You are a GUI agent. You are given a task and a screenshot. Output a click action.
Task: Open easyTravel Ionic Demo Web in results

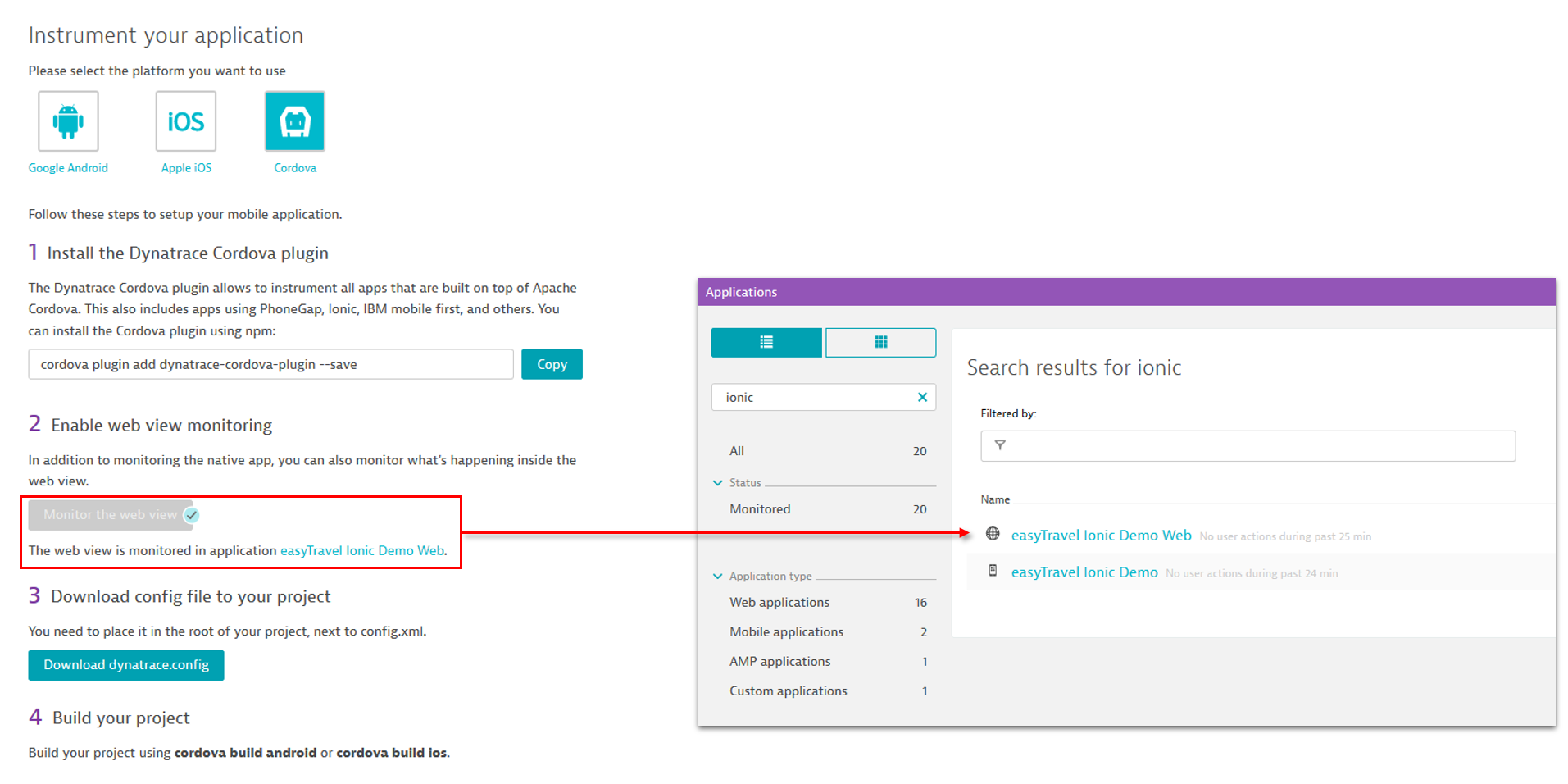[x=1101, y=536]
